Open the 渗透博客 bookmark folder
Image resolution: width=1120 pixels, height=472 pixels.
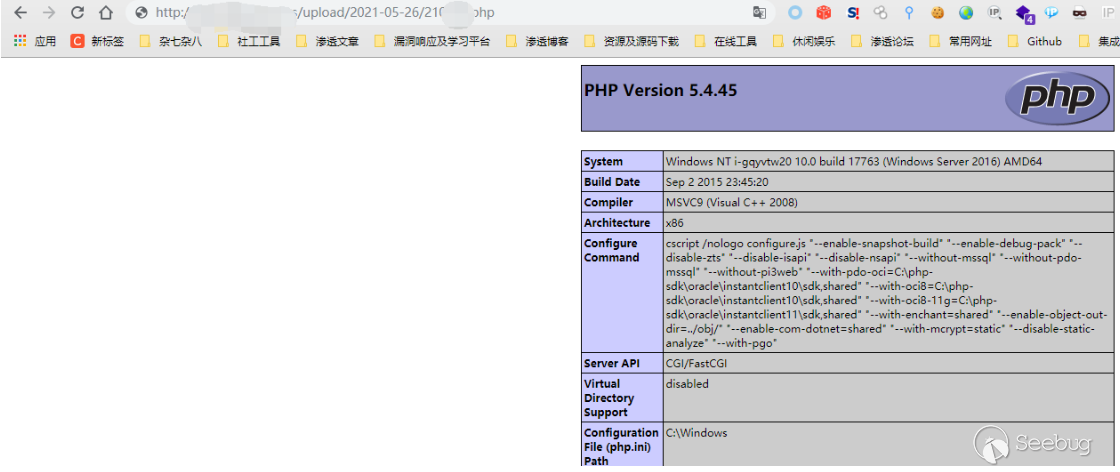(x=537, y=41)
